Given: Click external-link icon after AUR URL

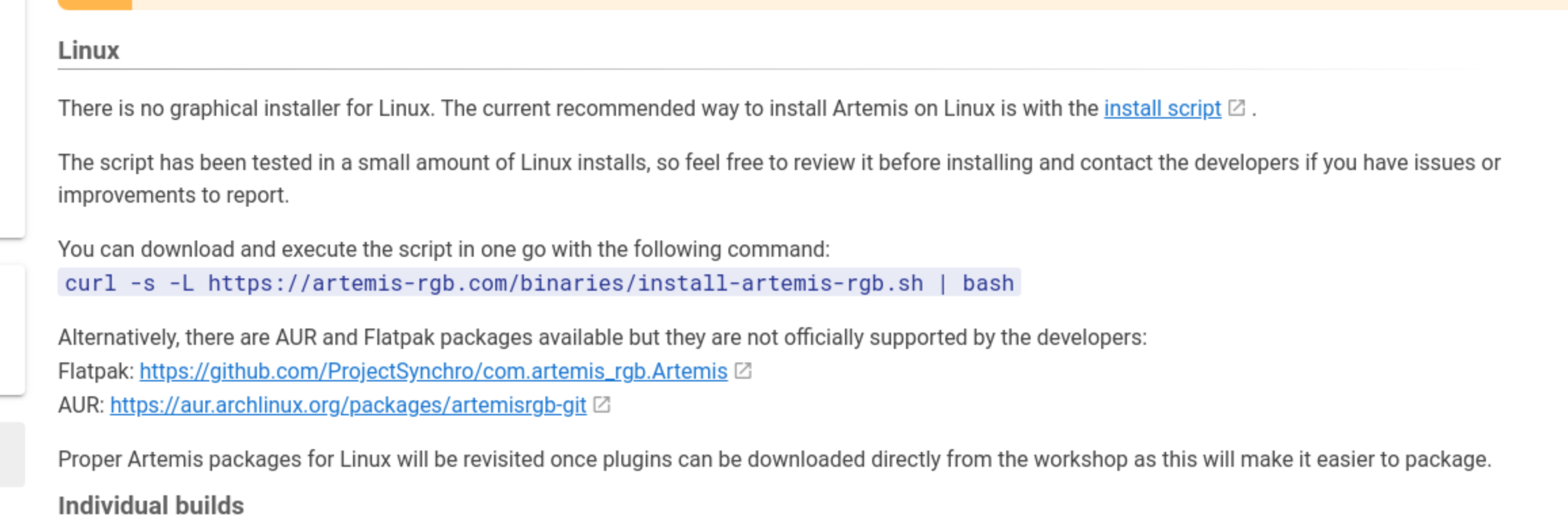Looking at the screenshot, I should [602, 404].
